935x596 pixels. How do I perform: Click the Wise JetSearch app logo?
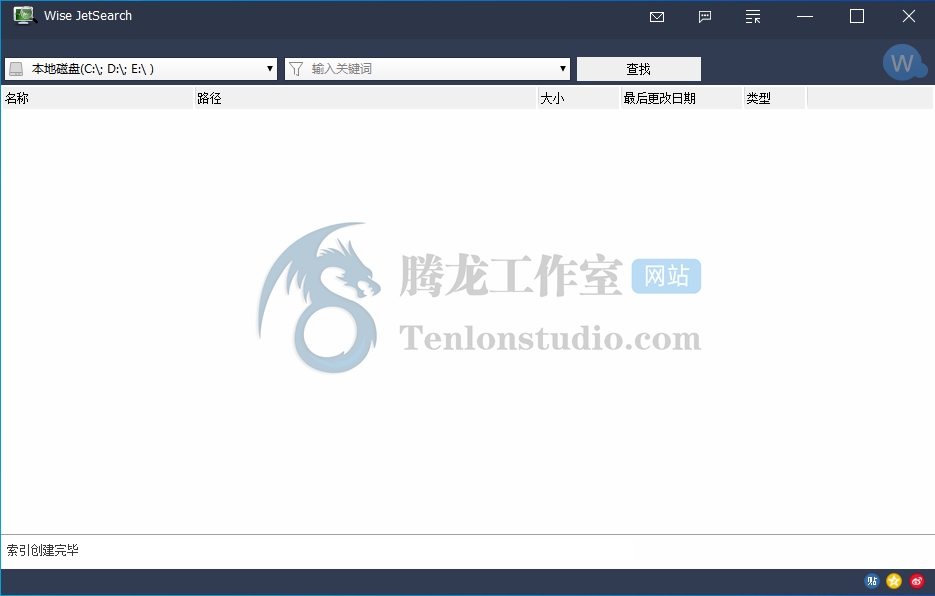tap(24, 16)
